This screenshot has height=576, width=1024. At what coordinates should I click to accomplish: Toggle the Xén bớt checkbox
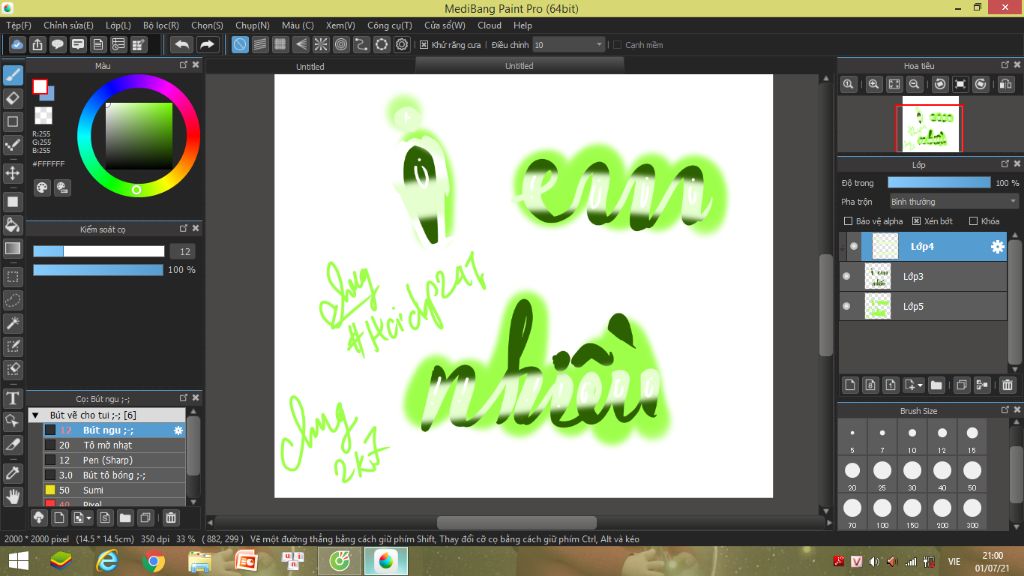(916, 221)
